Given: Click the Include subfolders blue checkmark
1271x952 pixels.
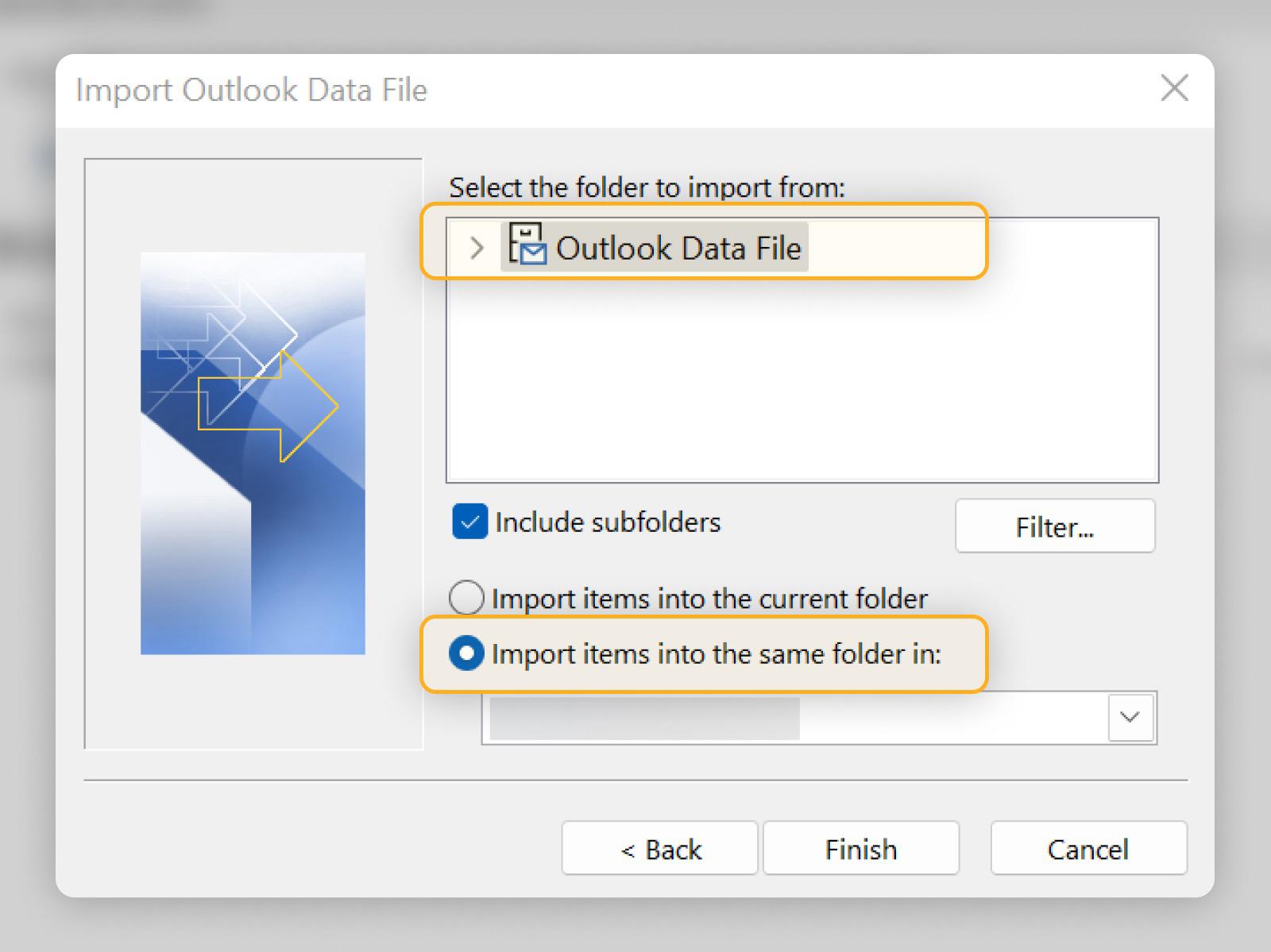Looking at the screenshot, I should point(469,522).
